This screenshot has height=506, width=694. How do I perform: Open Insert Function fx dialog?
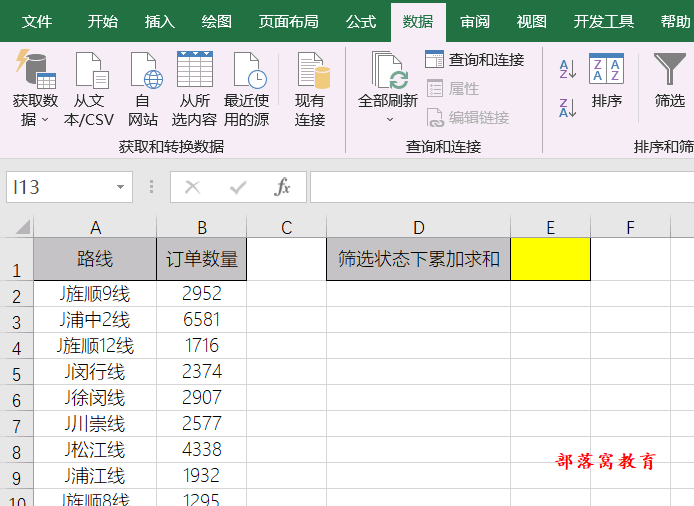[x=282, y=187]
